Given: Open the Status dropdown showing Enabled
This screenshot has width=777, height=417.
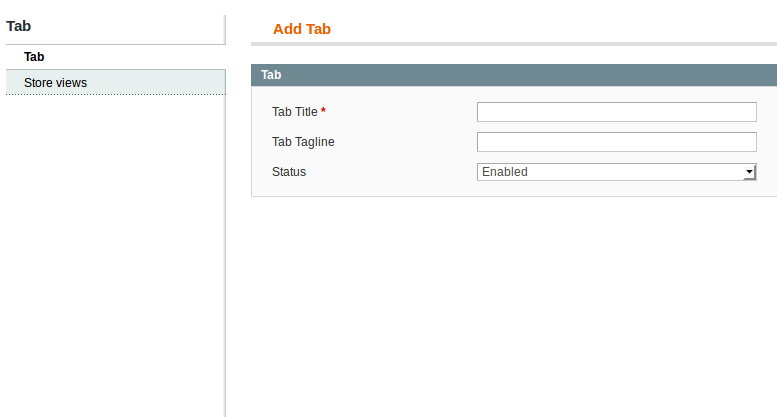Looking at the screenshot, I should [616, 172].
